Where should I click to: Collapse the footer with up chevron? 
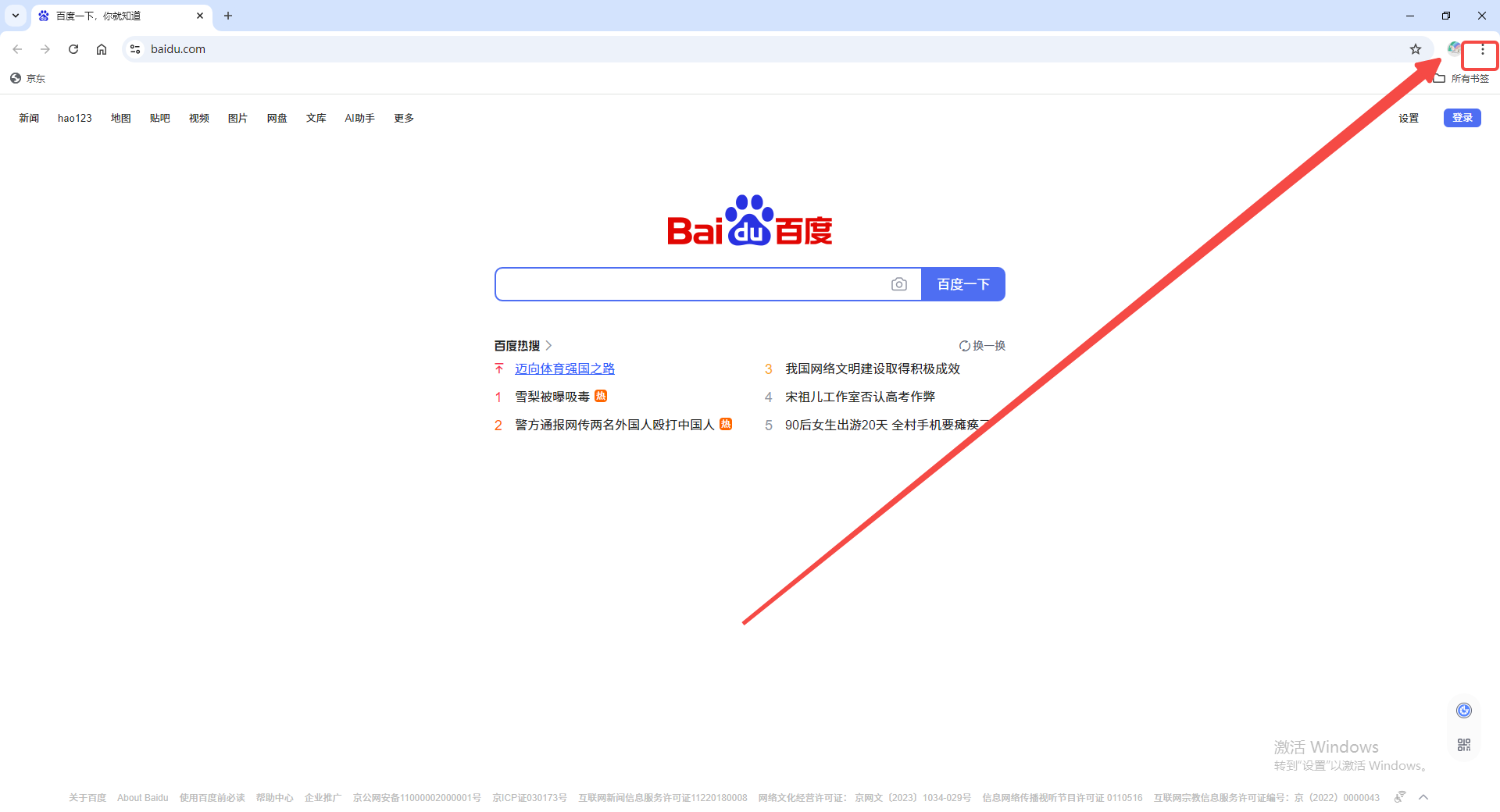(x=1423, y=797)
